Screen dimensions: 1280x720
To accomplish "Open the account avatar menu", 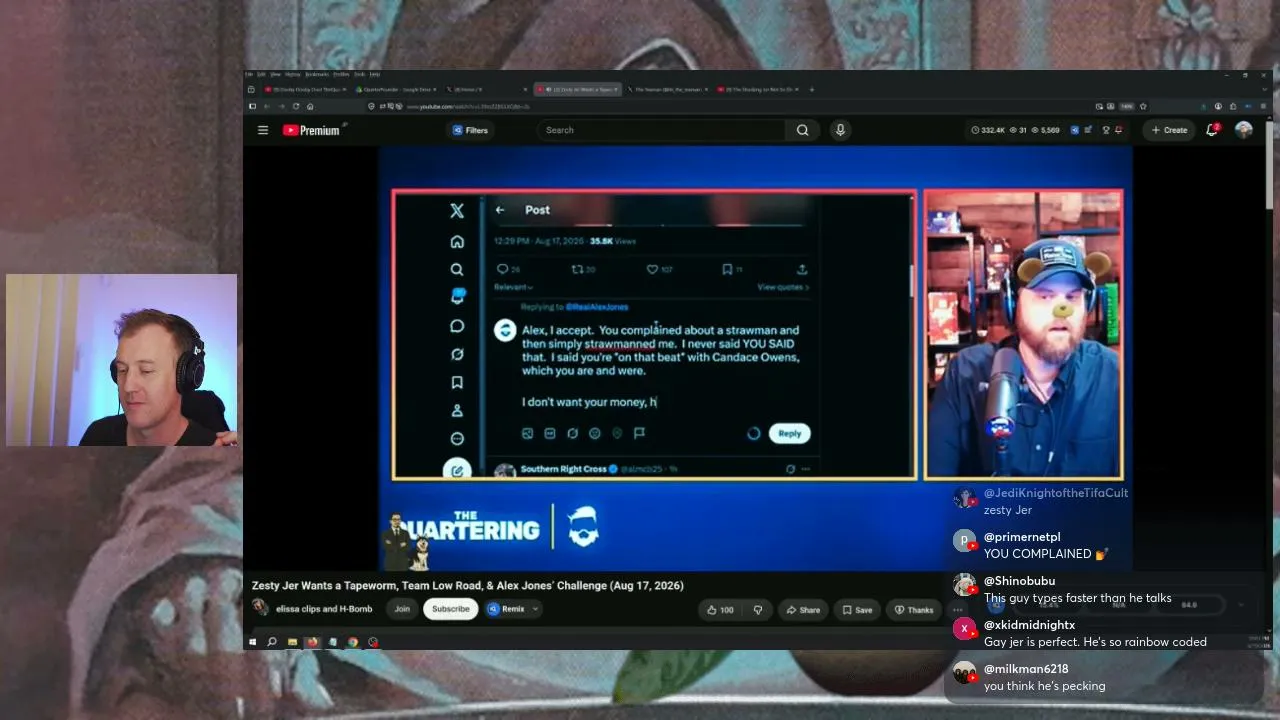I will tap(1244, 130).
